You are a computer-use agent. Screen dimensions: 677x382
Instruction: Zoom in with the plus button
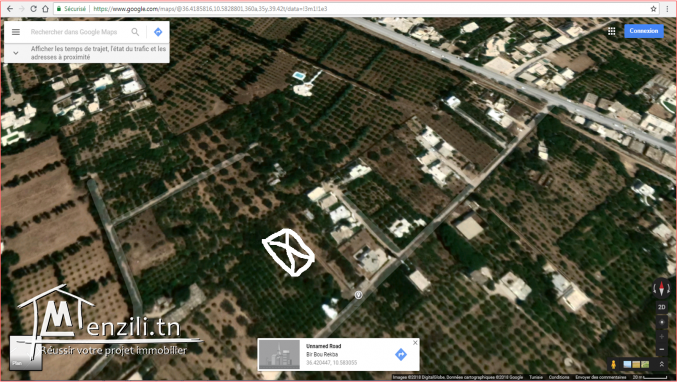pos(661,336)
